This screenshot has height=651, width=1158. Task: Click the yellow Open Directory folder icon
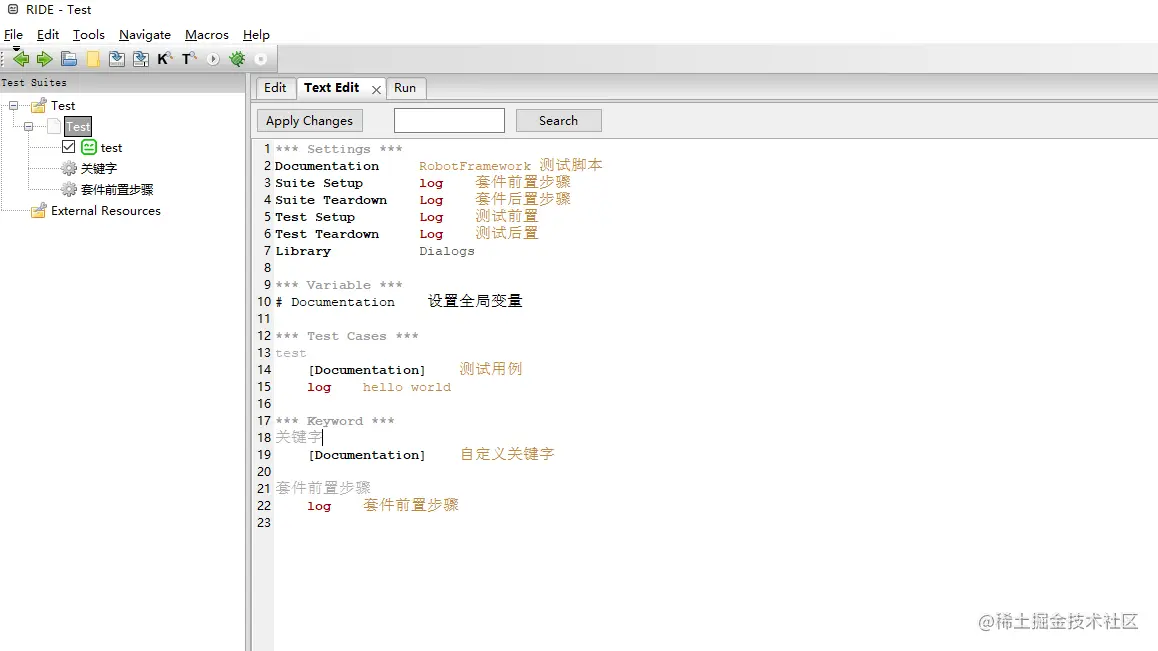(x=93, y=59)
